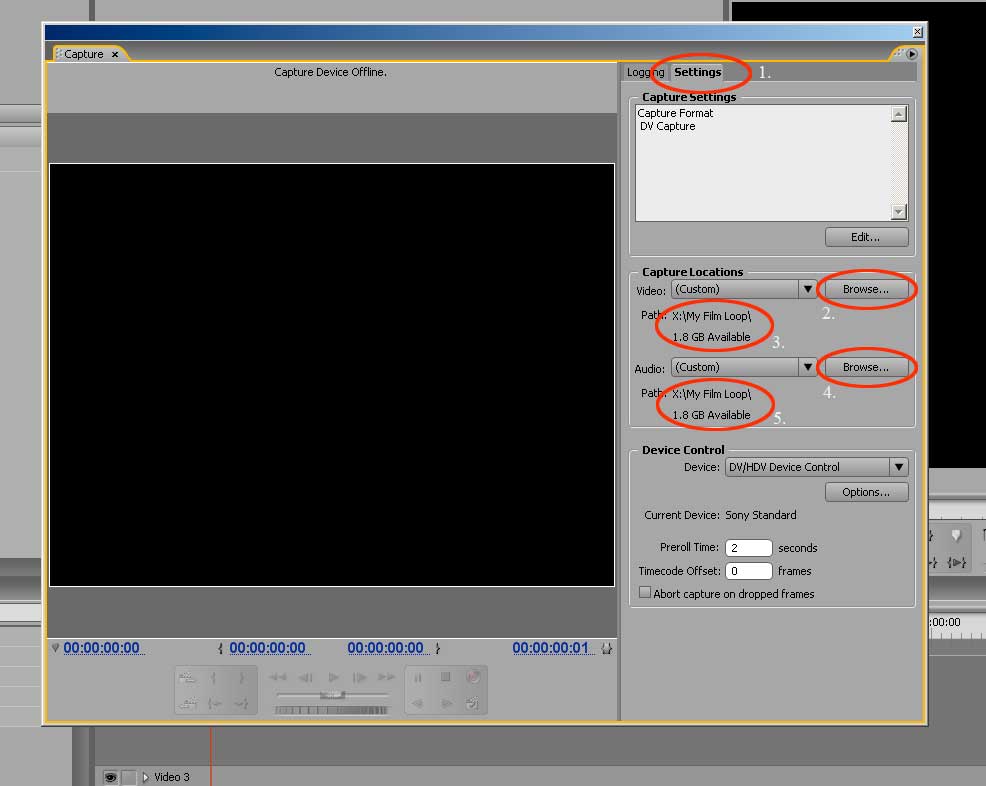Close the Capture window with the X
Image resolution: width=986 pixels, height=786 pixels.
[x=917, y=32]
